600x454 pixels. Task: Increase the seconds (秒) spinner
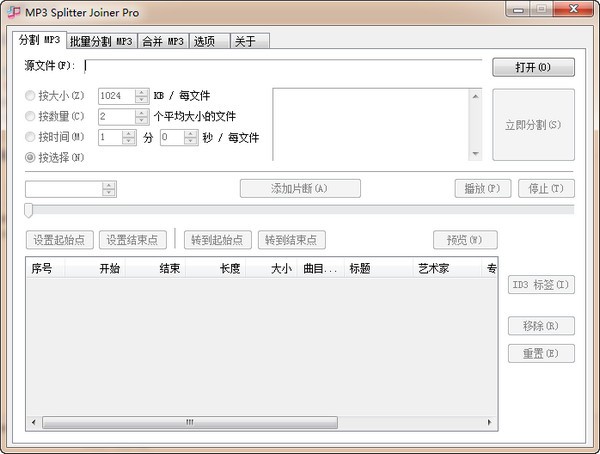pyautogui.click(x=191, y=134)
